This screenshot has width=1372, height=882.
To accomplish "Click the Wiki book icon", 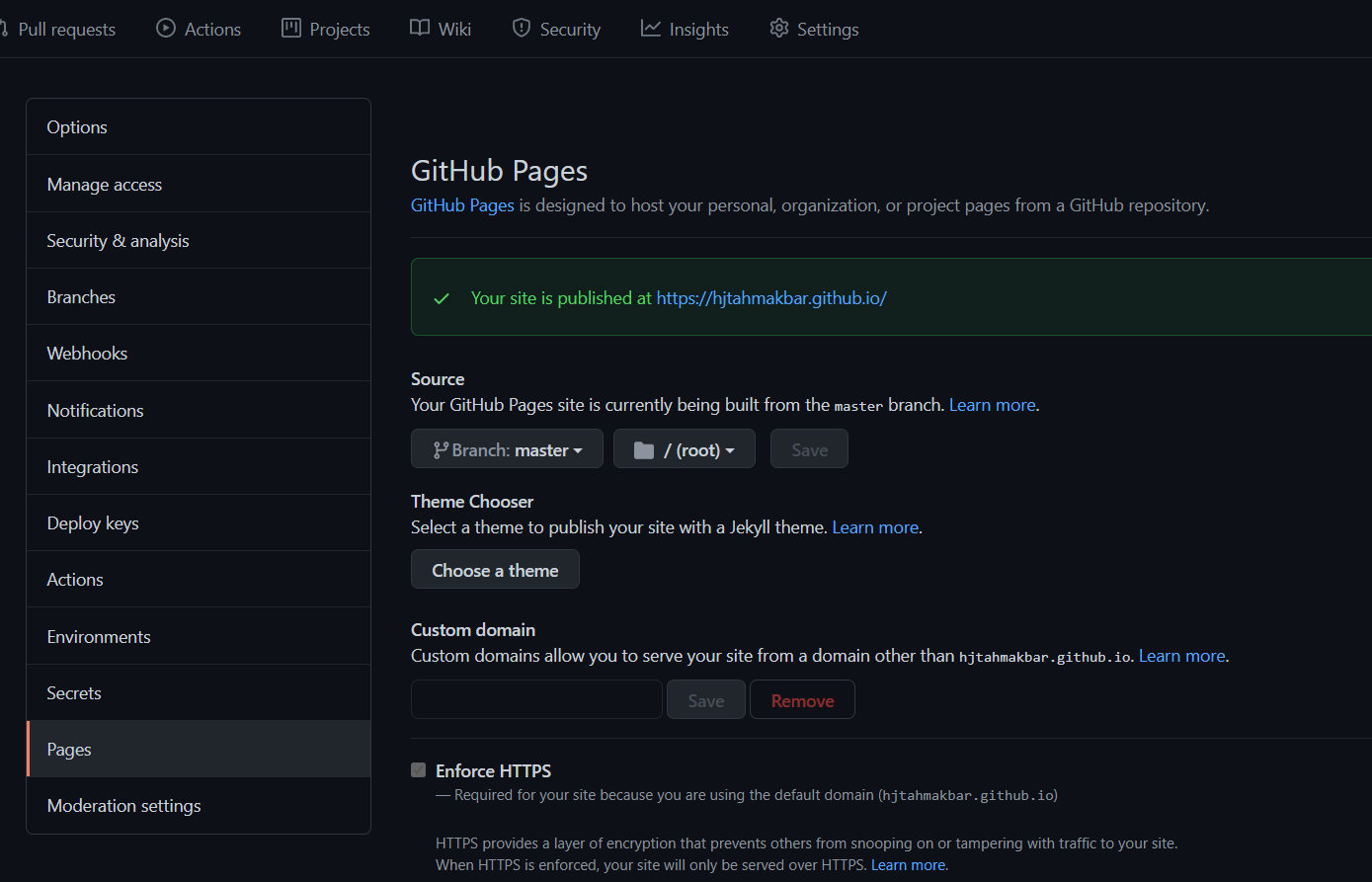I will pos(420,29).
